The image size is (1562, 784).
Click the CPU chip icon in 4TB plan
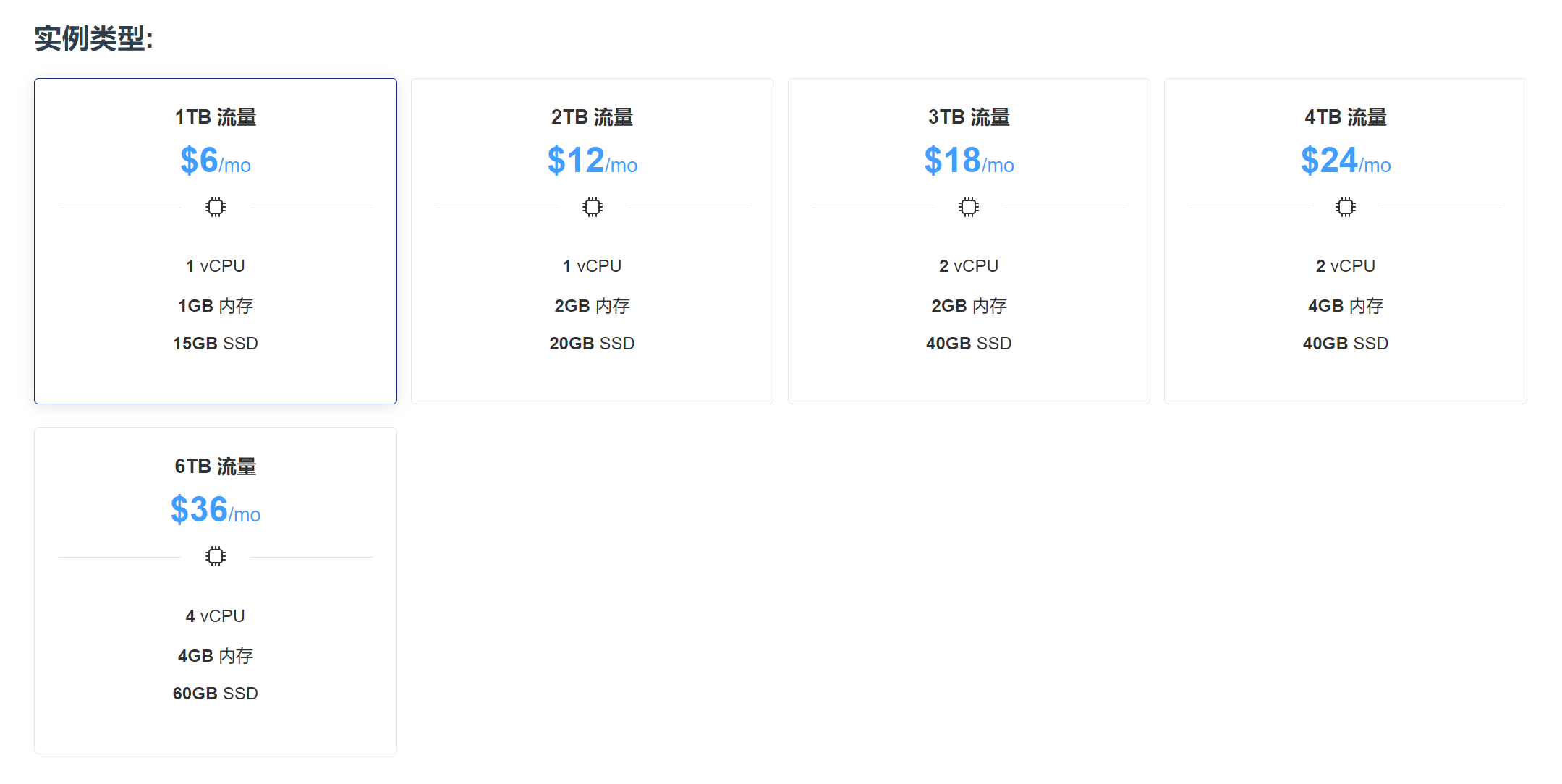pyautogui.click(x=1345, y=208)
